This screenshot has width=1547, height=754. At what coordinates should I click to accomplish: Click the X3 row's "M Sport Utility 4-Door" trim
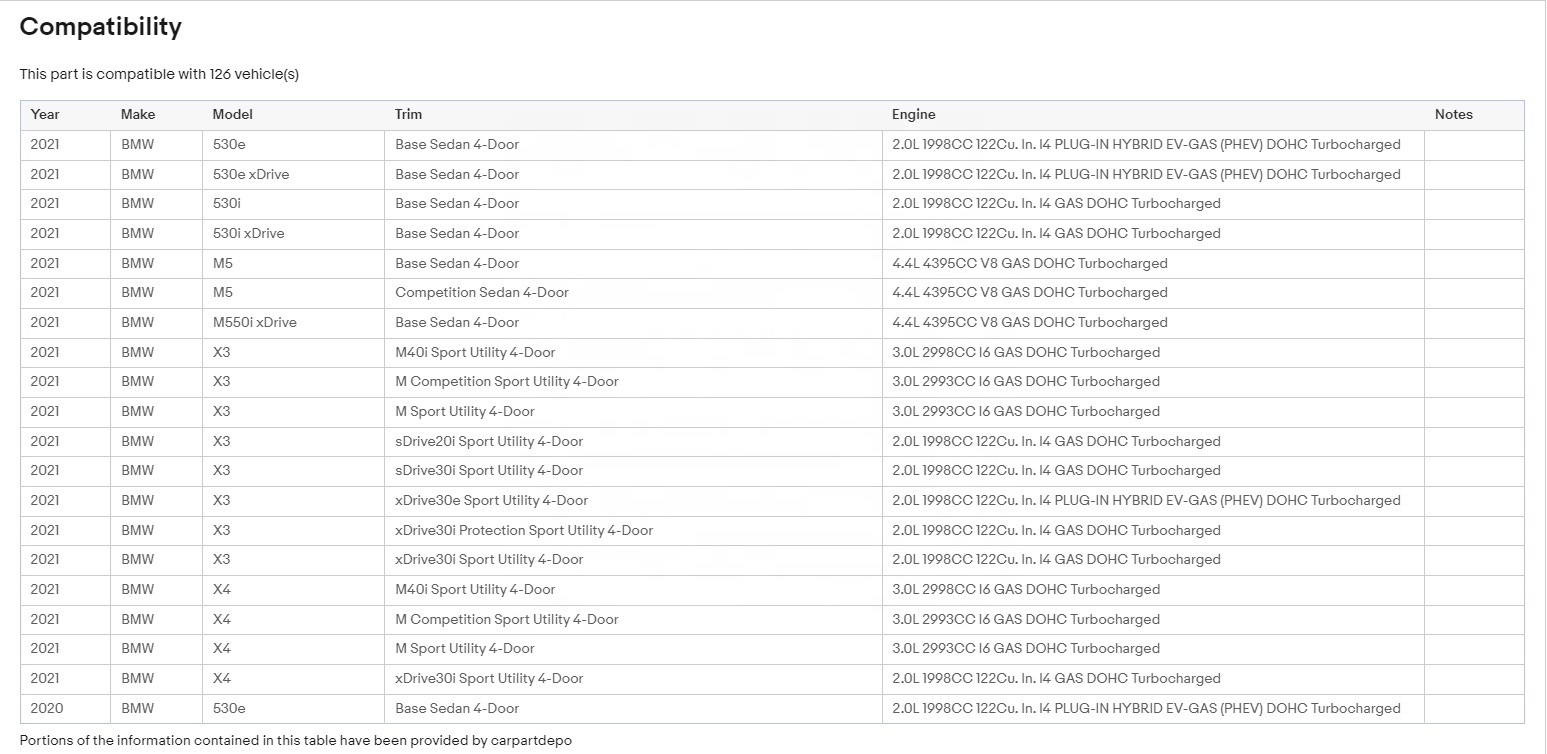(465, 411)
